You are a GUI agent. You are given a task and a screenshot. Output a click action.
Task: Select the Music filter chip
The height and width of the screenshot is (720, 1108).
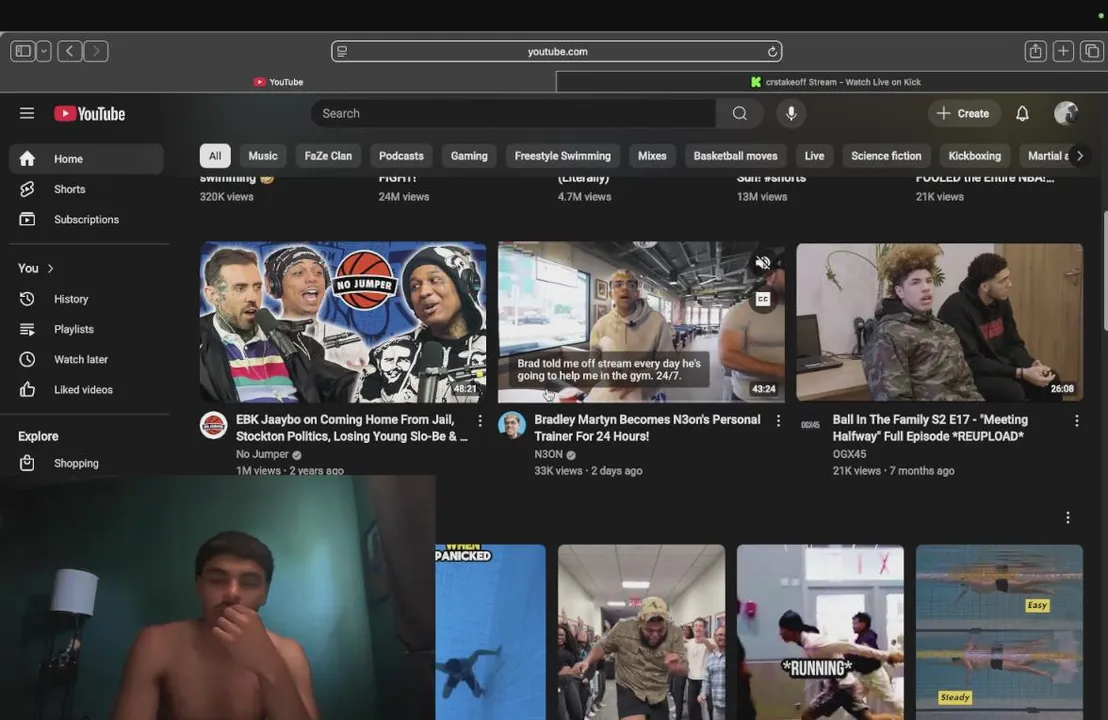point(263,156)
